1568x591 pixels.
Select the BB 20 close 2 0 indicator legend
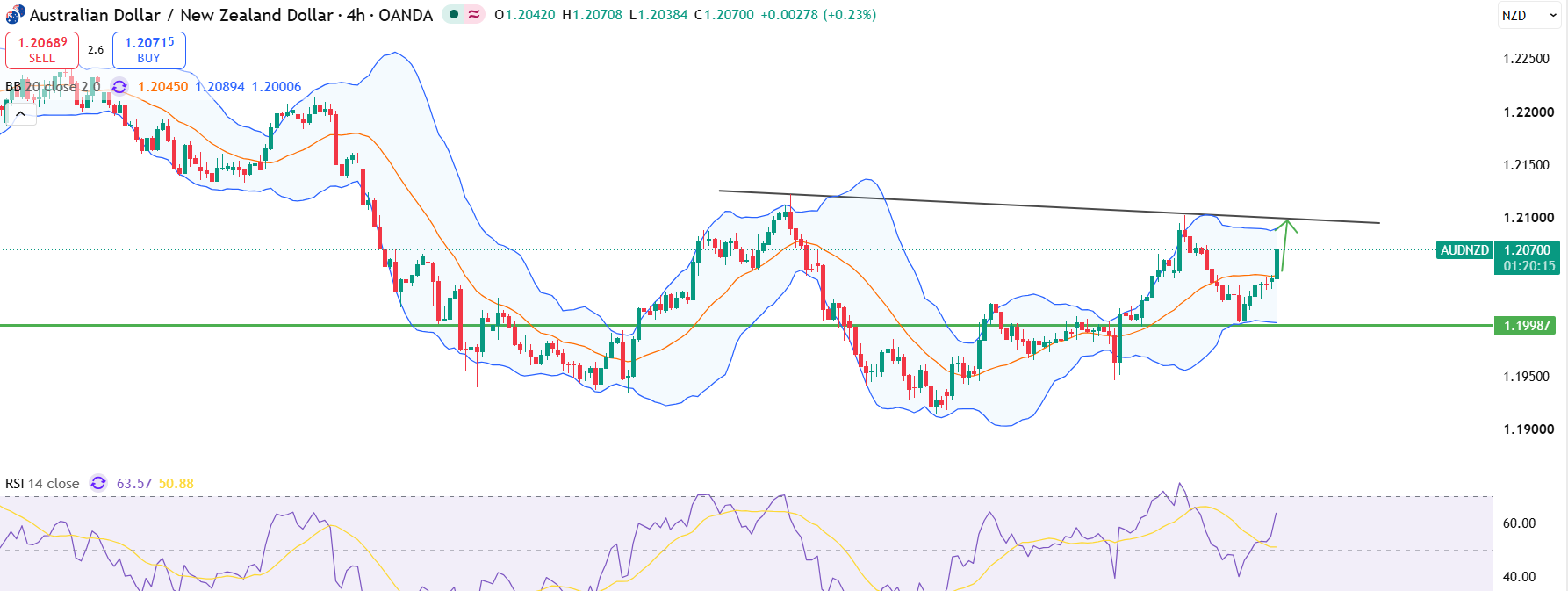(x=53, y=87)
